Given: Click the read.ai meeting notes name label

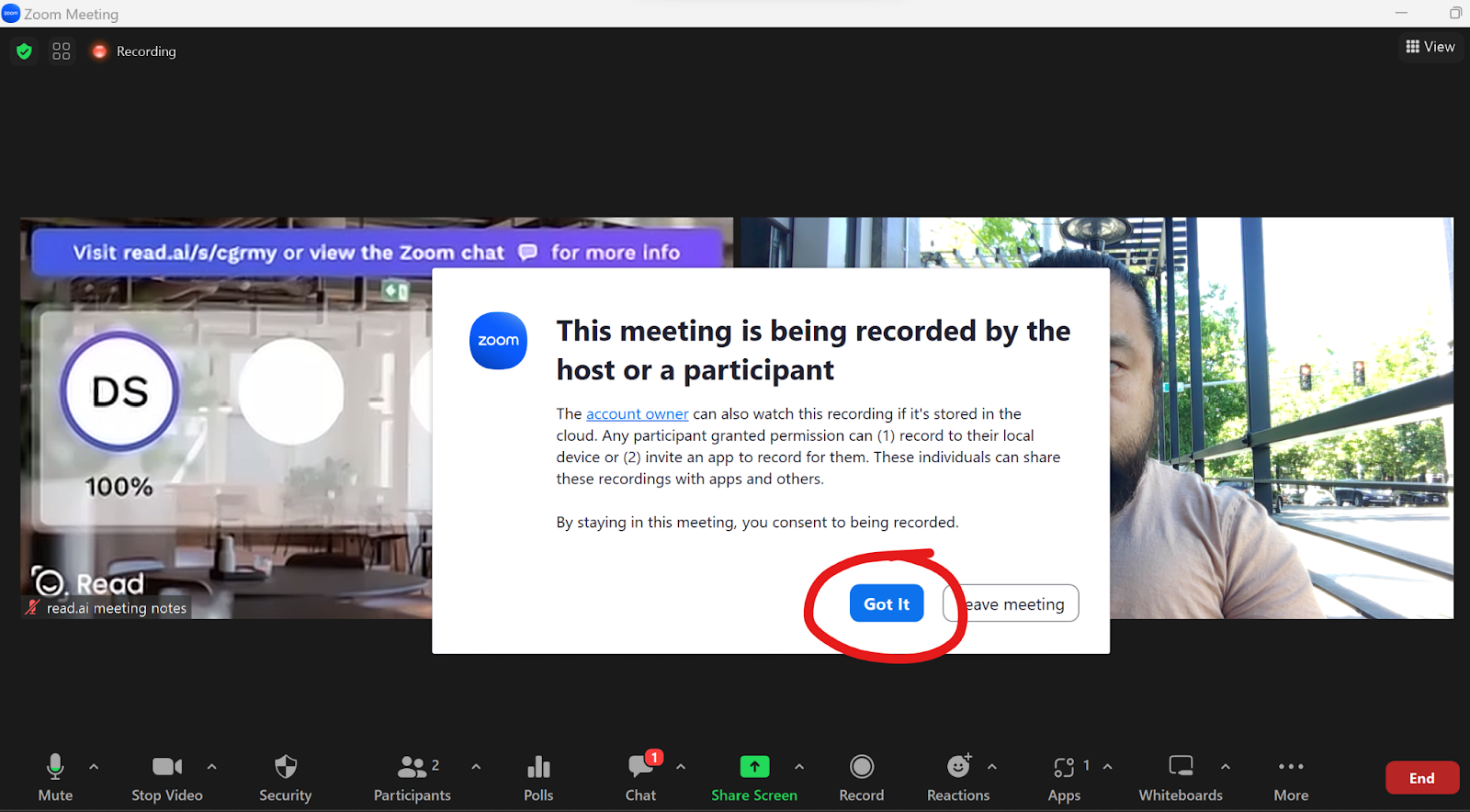Looking at the screenshot, I should pyautogui.click(x=107, y=608).
